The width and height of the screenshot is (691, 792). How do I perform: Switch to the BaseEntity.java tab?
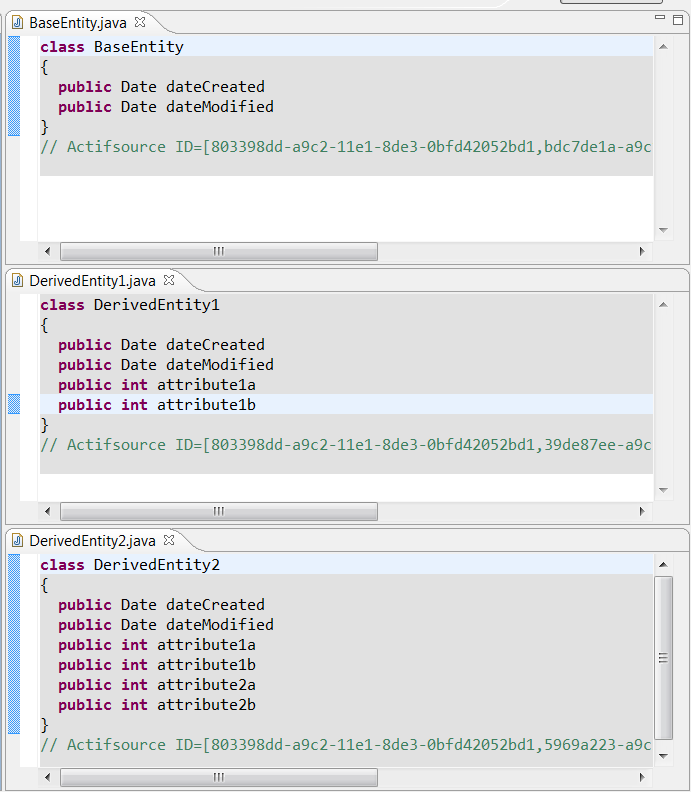(78, 22)
